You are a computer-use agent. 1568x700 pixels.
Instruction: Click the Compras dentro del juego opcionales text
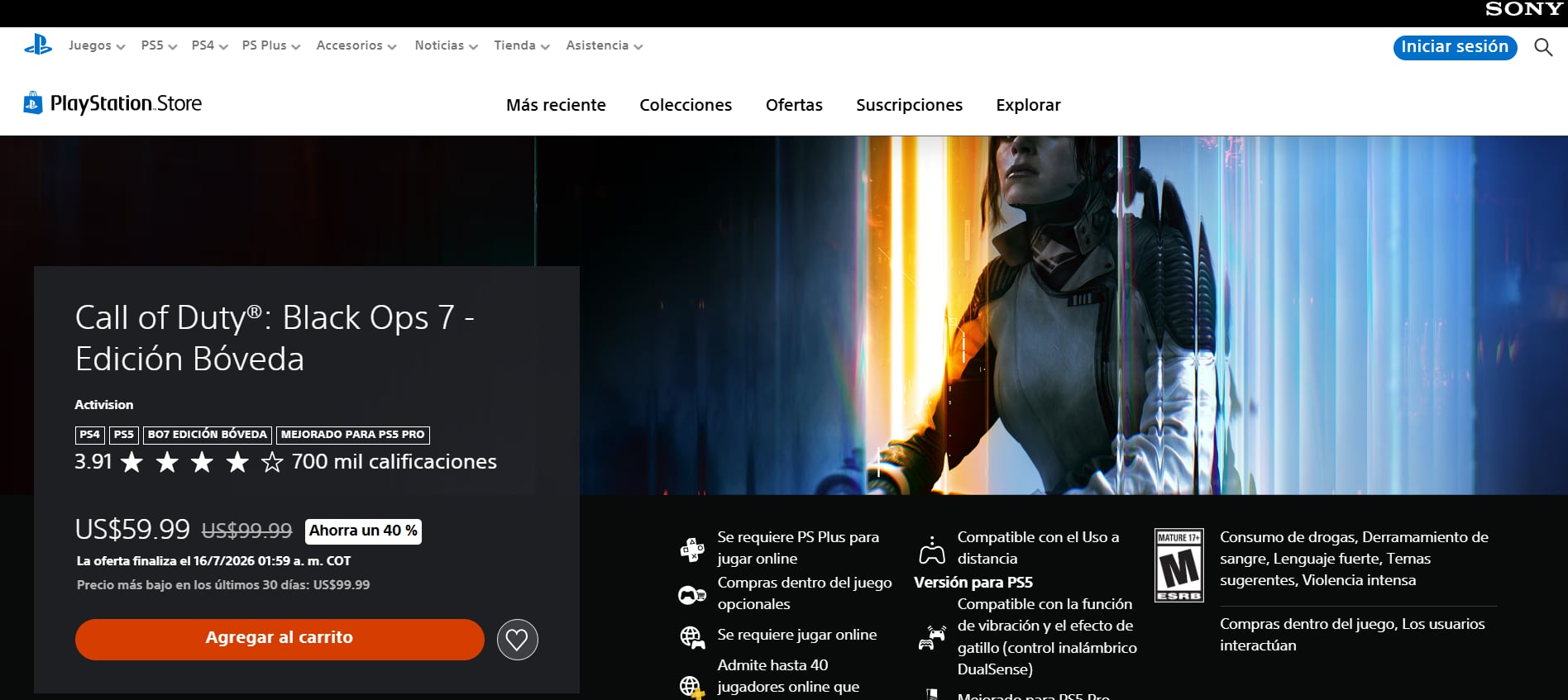click(805, 593)
